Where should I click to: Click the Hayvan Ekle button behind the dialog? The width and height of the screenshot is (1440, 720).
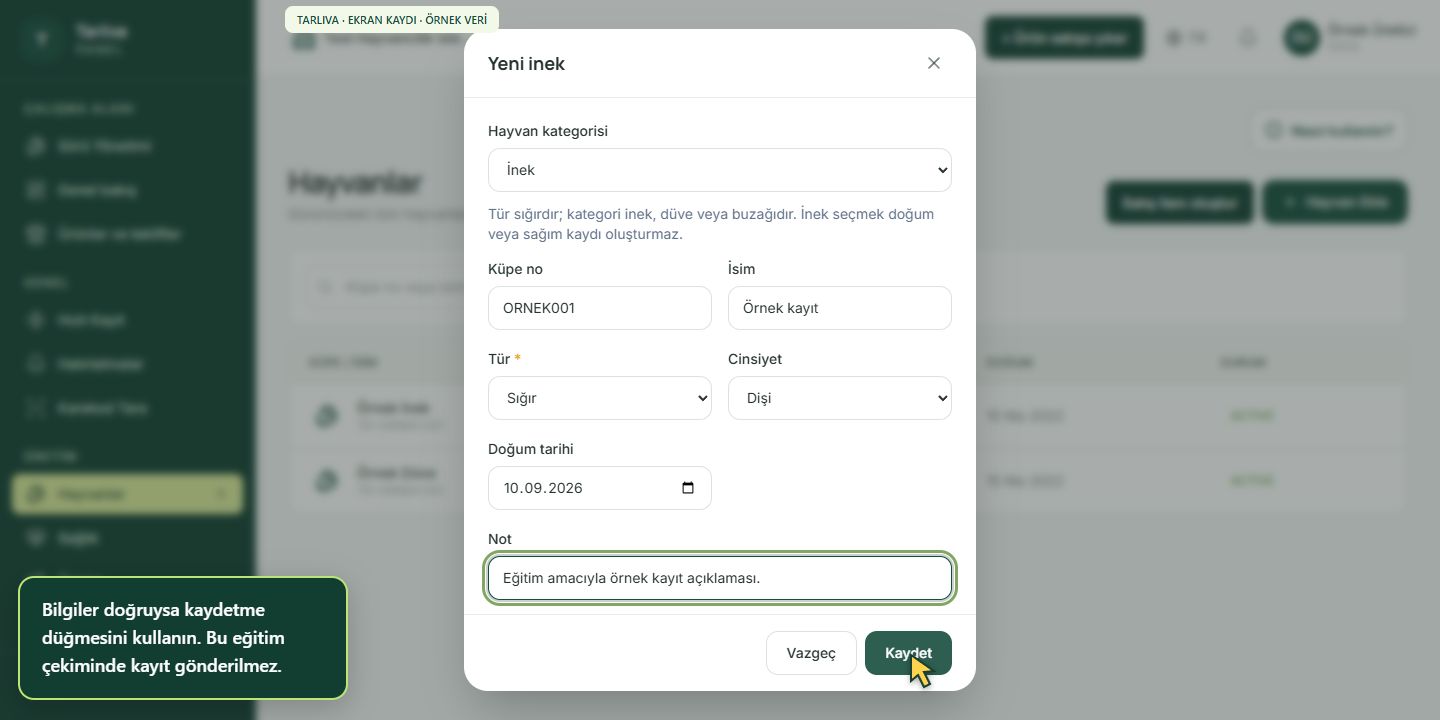coord(1335,202)
